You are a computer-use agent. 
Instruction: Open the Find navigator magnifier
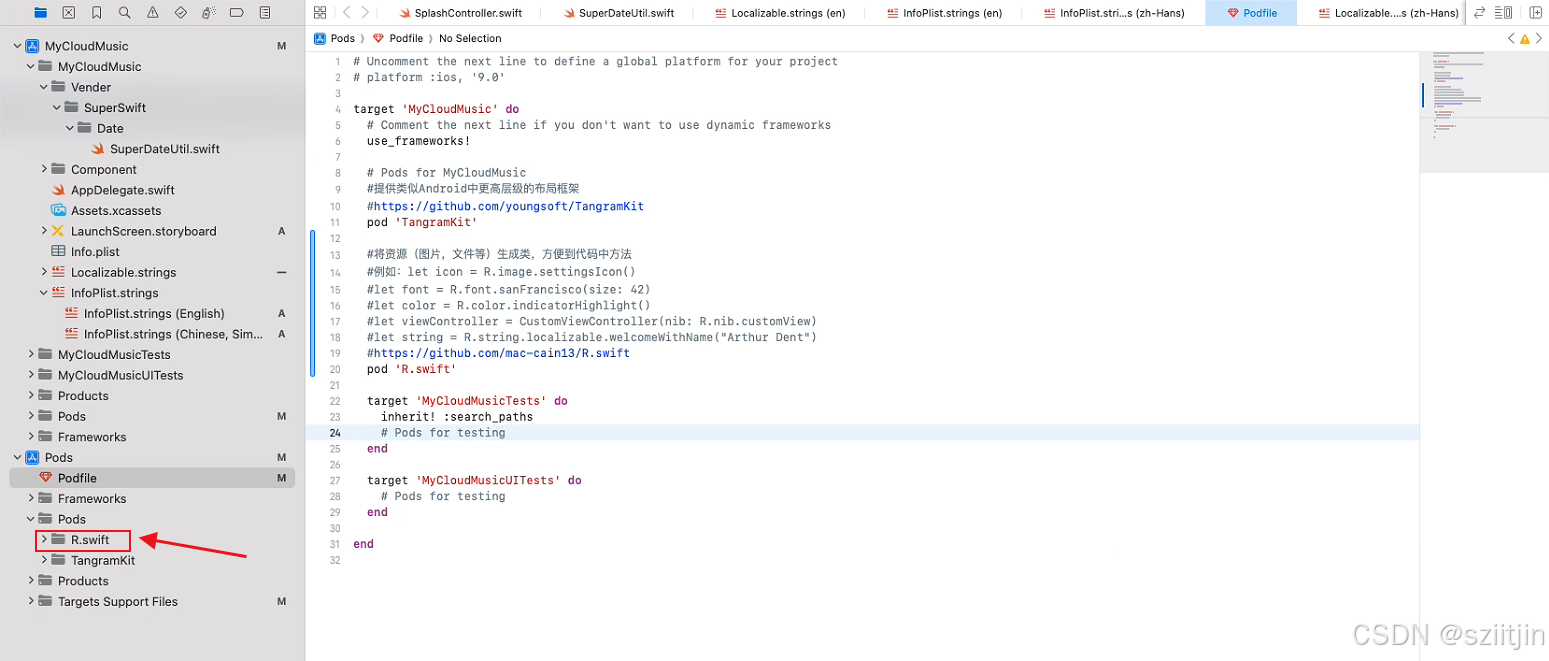pos(124,13)
